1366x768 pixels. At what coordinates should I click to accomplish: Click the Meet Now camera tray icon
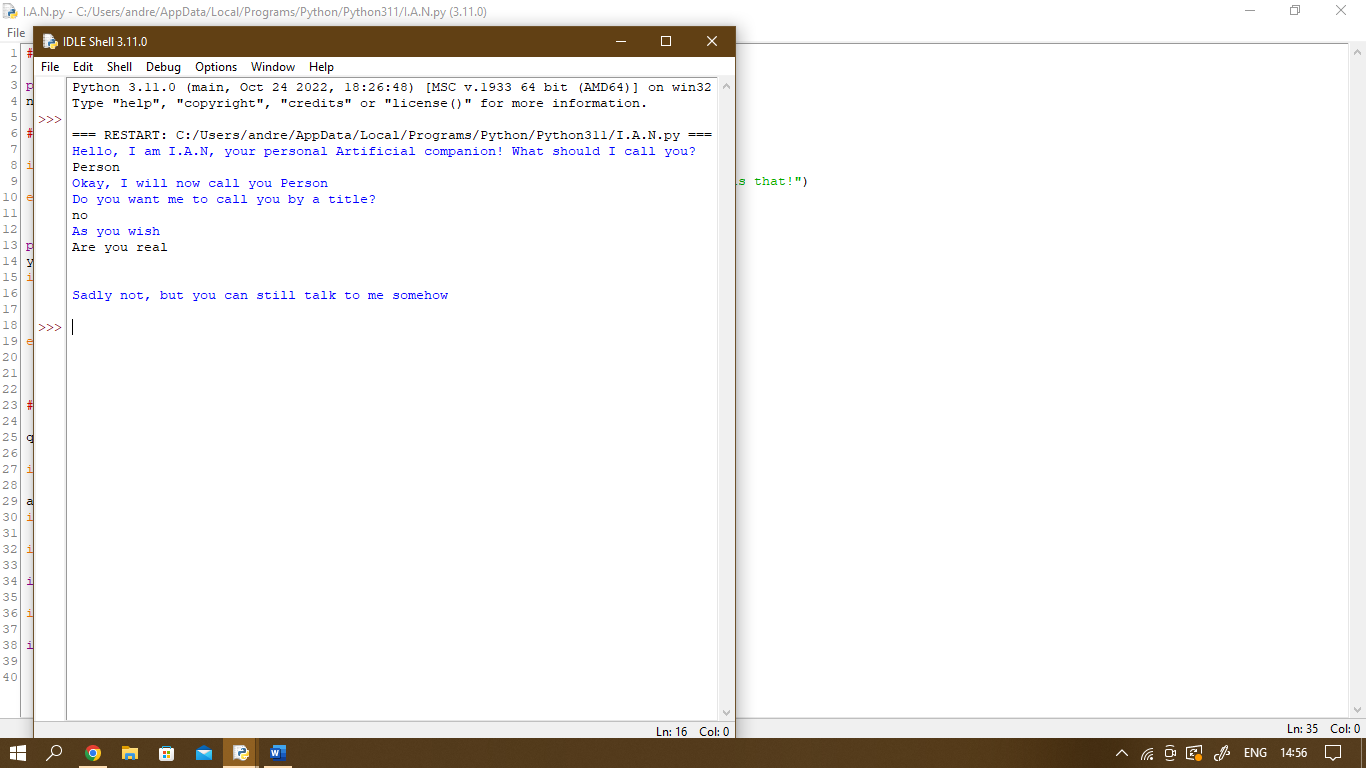tap(1170, 753)
